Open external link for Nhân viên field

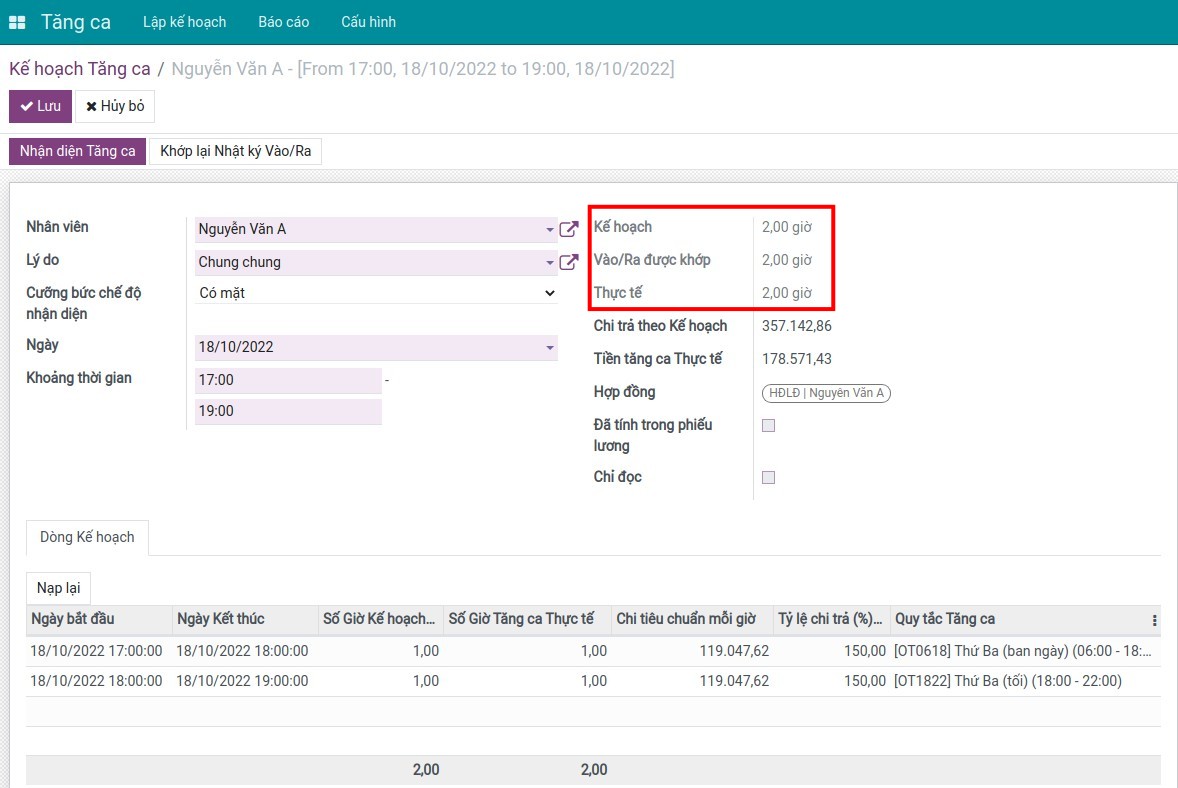click(568, 229)
